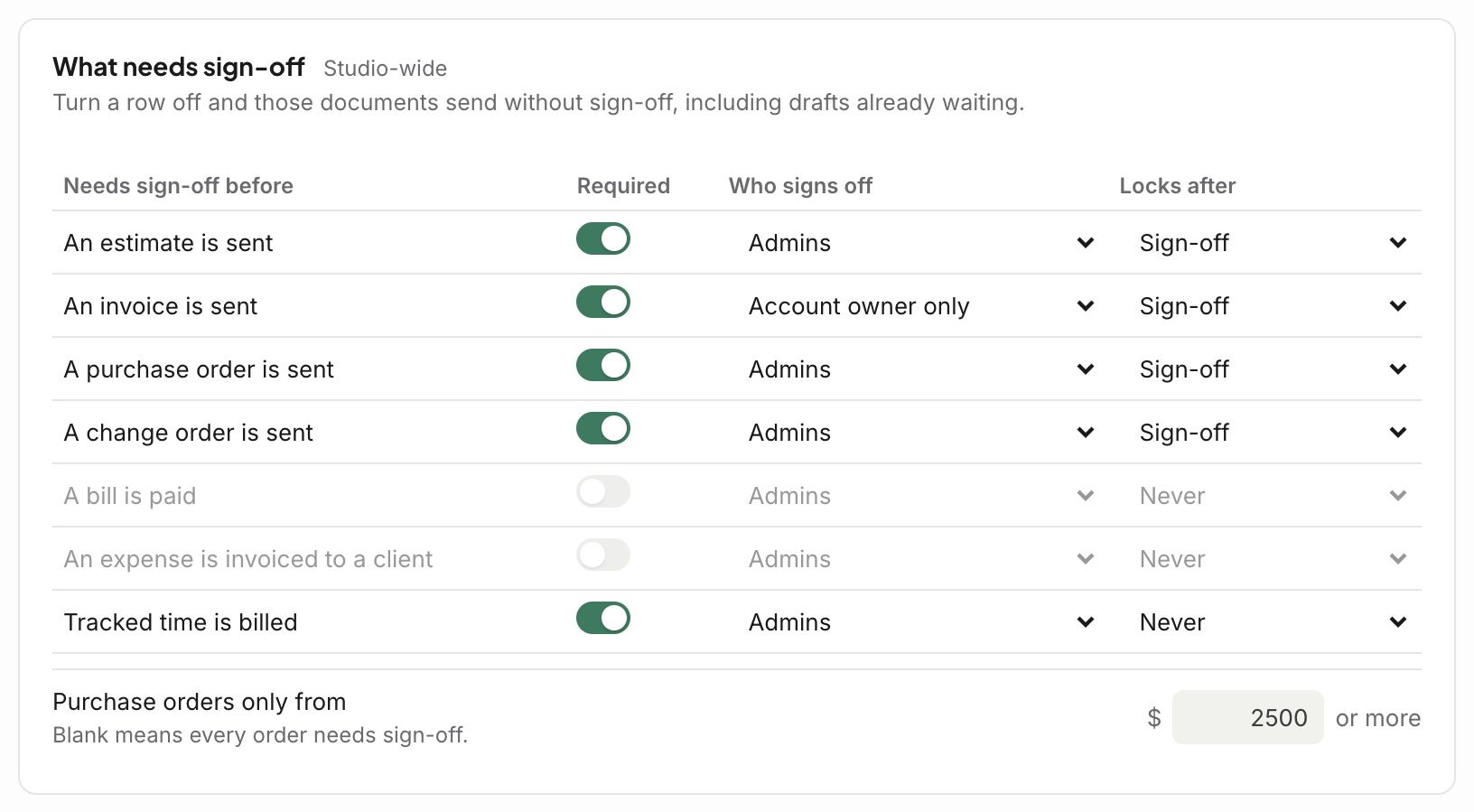Choose who signs off change orders
Screen dimensions: 1474x812
pyautogui.click(x=919, y=433)
